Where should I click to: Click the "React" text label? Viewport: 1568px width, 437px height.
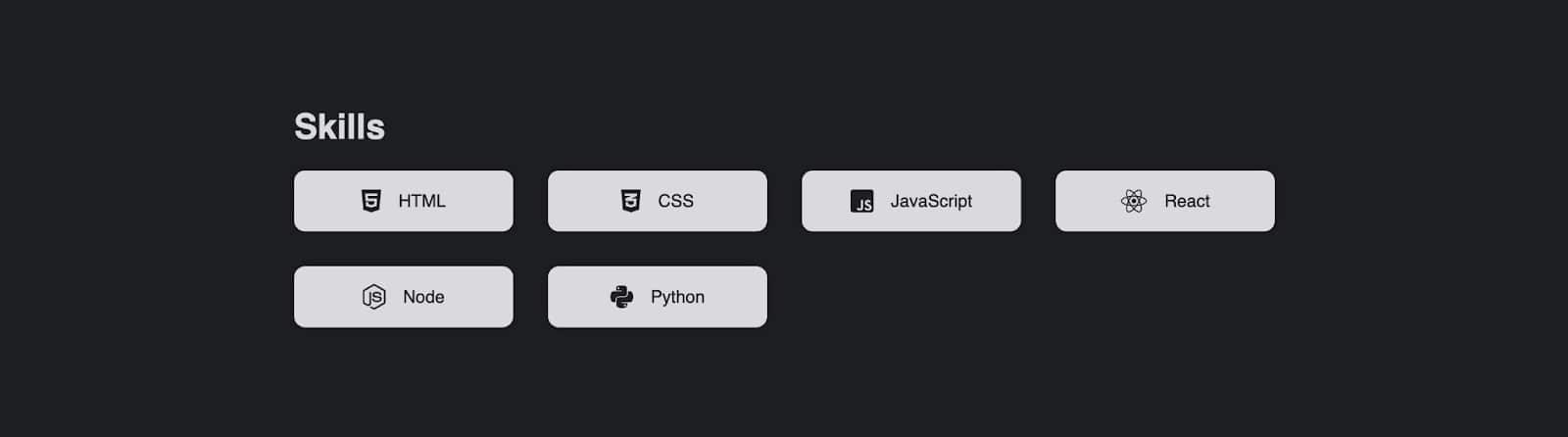point(1187,201)
